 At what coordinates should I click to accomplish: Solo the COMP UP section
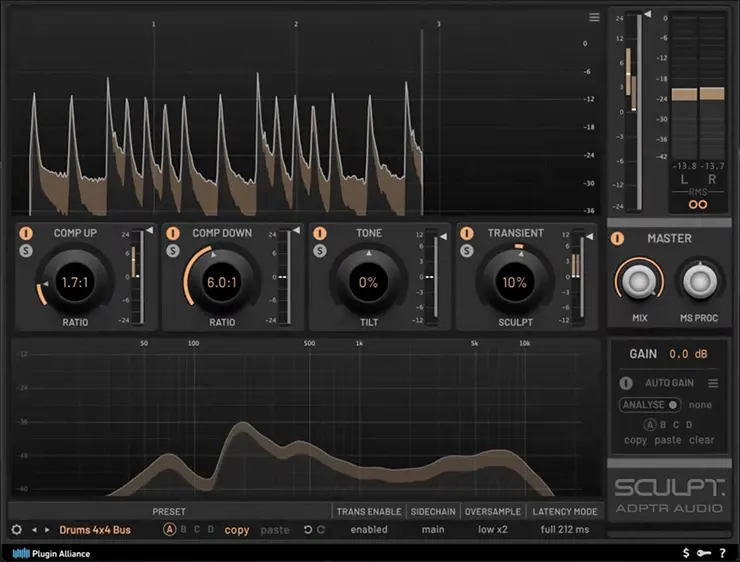point(25,251)
